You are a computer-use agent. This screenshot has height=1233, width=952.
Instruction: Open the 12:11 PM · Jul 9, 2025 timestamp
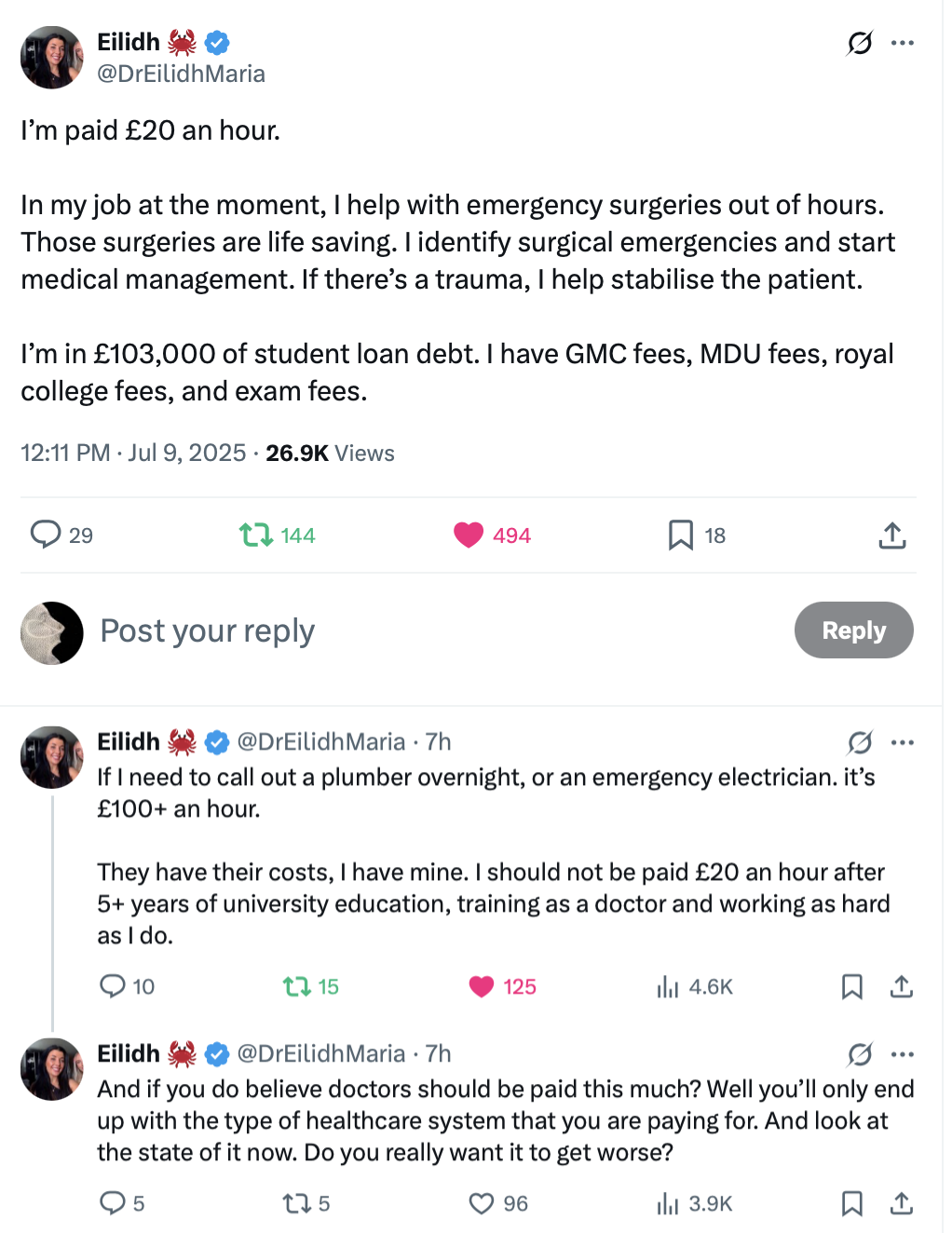click(133, 454)
